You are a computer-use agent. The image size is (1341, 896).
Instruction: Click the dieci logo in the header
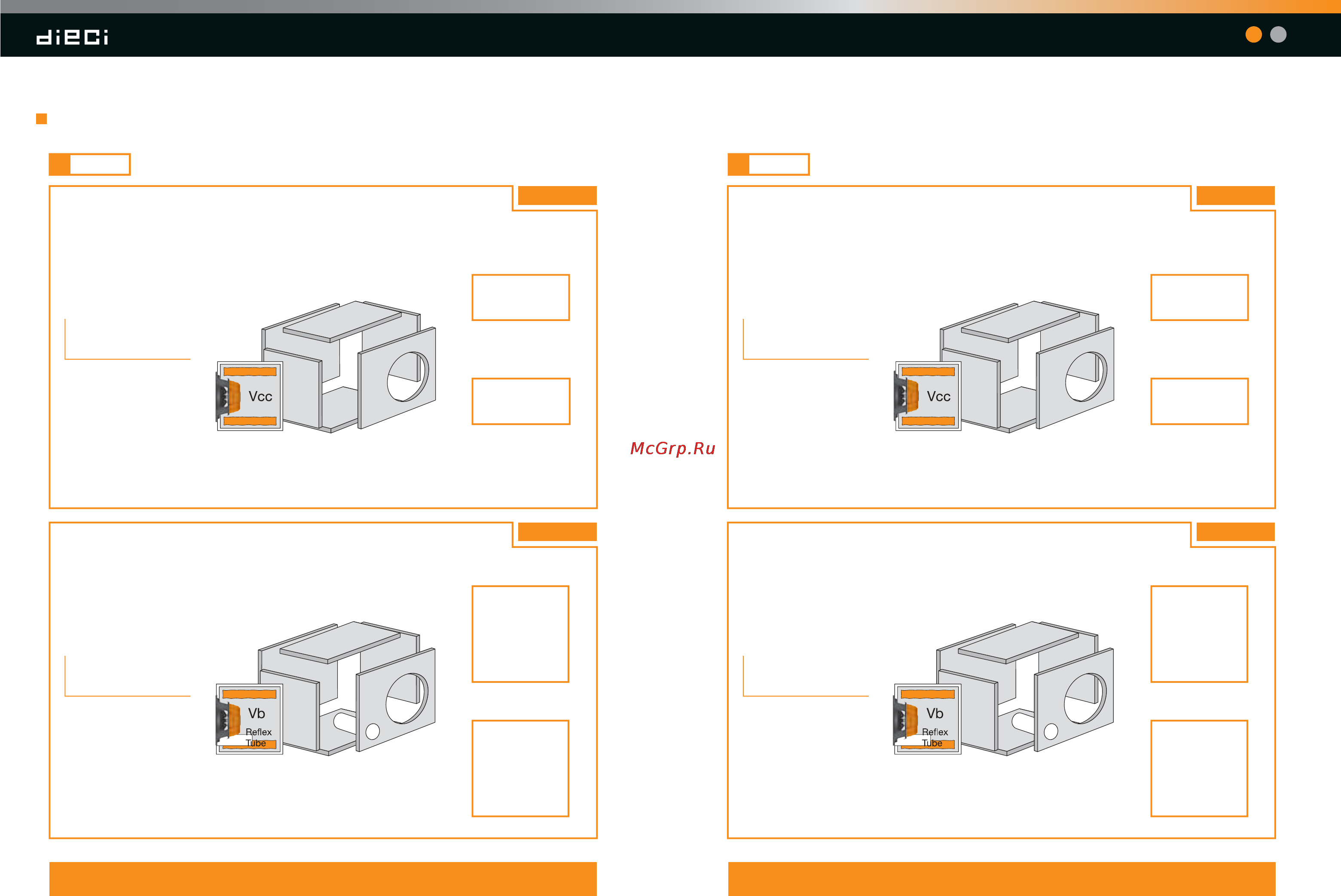pyautogui.click(x=72, y=37)
